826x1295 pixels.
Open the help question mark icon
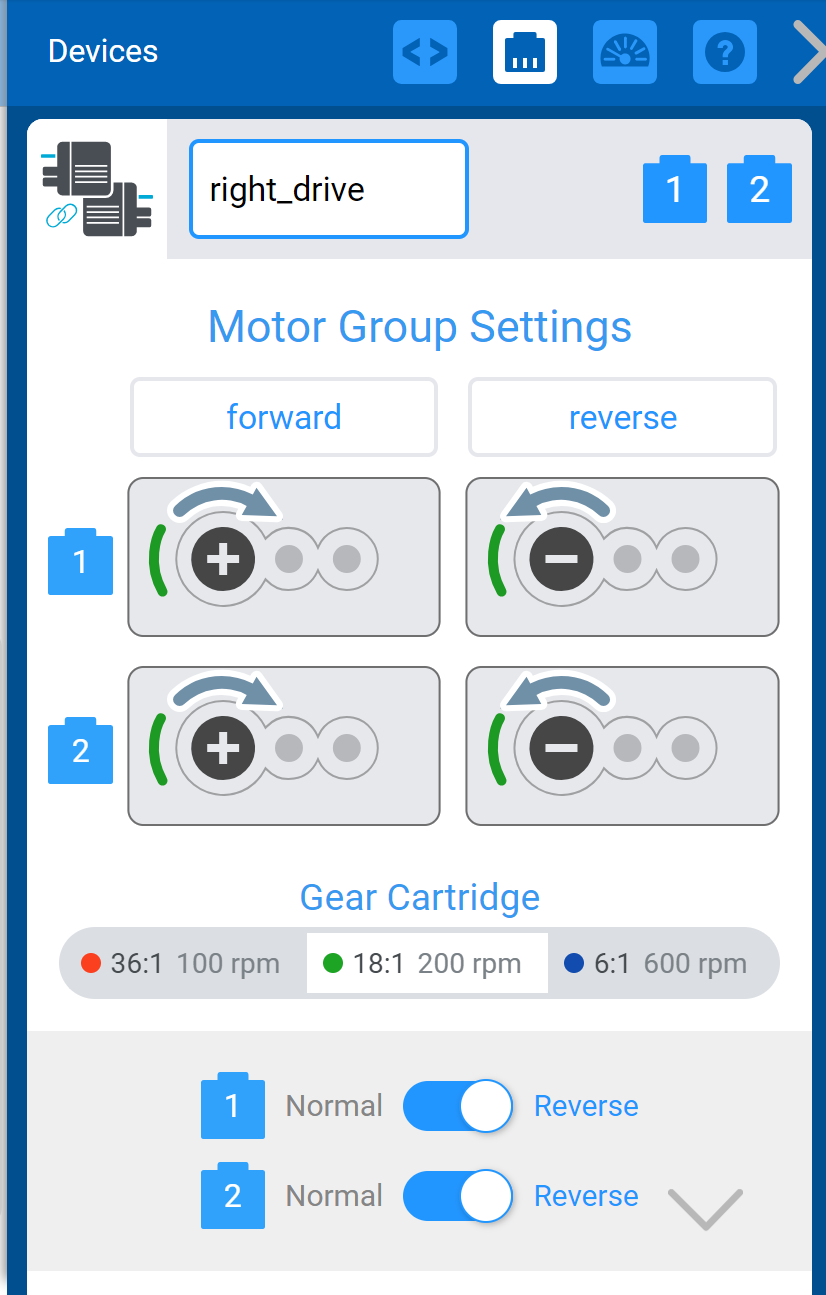725,52
